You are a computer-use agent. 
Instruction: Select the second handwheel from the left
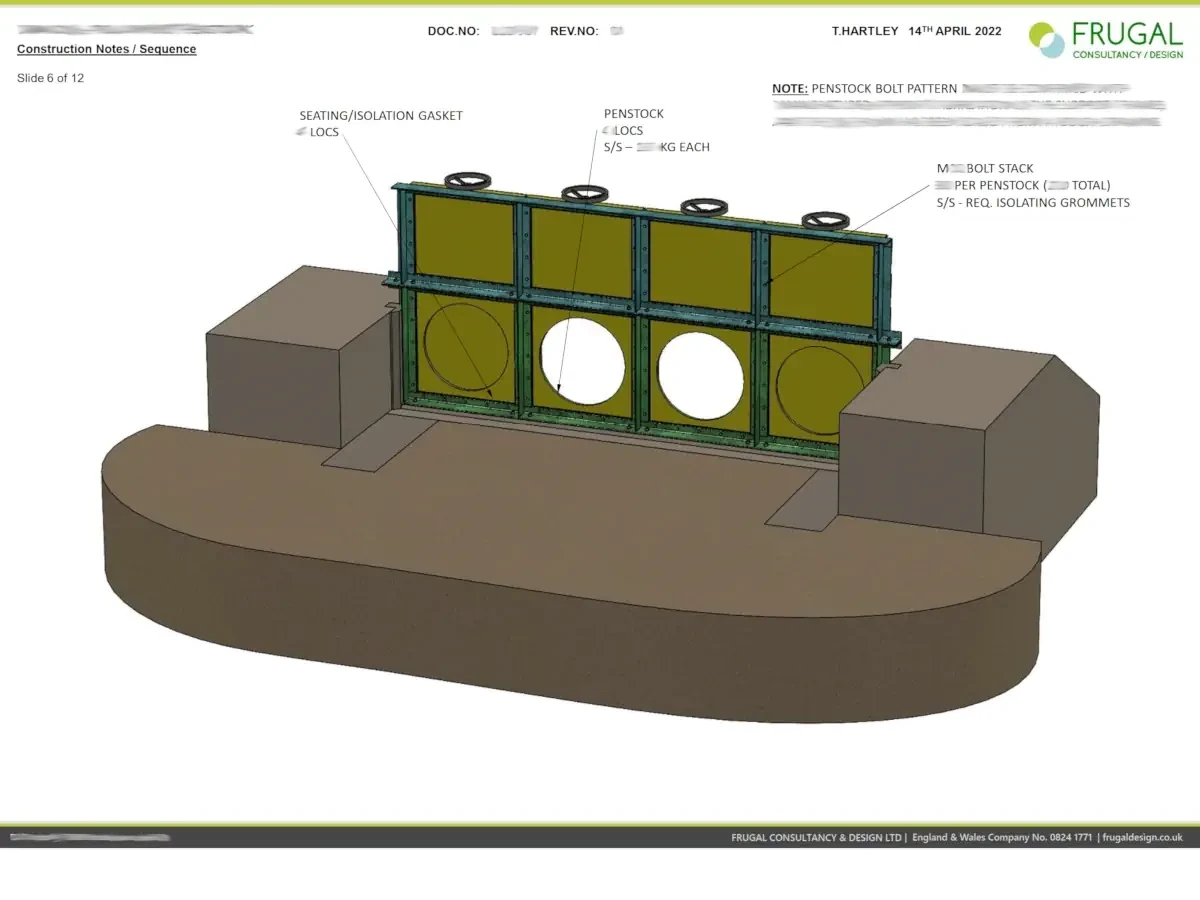[x=579, y=192]
